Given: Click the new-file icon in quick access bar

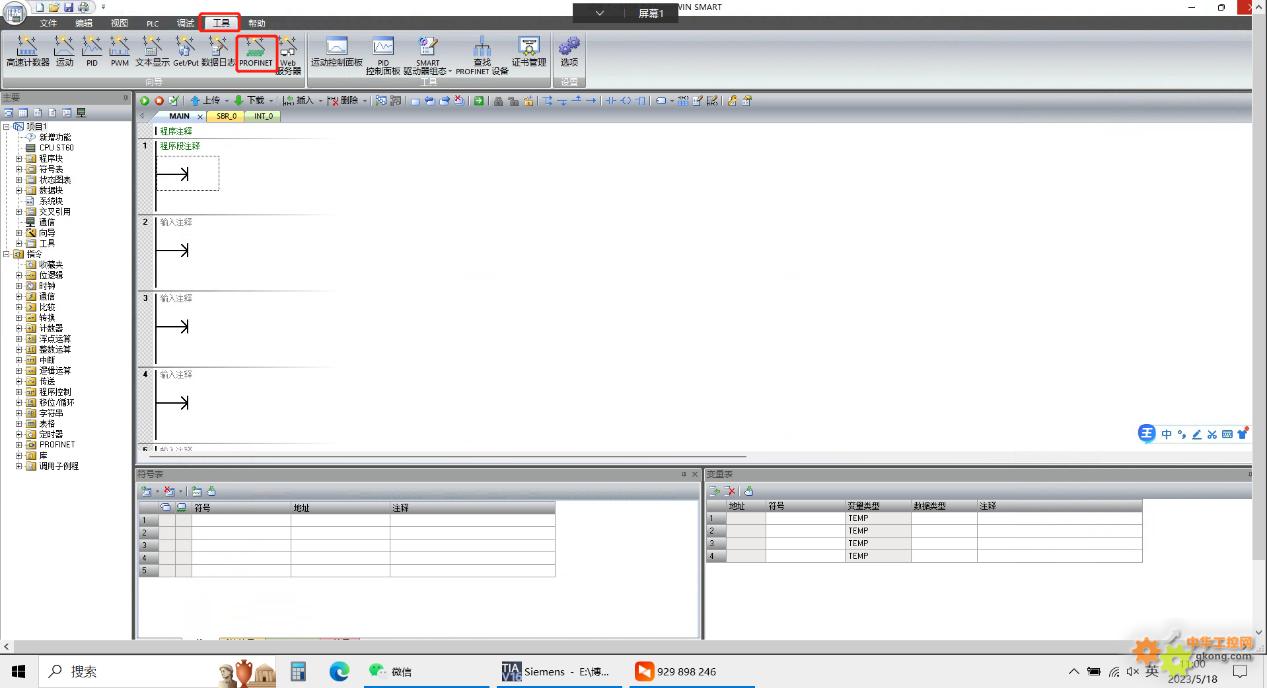Looking at the screenshot, I should [39, 7].
